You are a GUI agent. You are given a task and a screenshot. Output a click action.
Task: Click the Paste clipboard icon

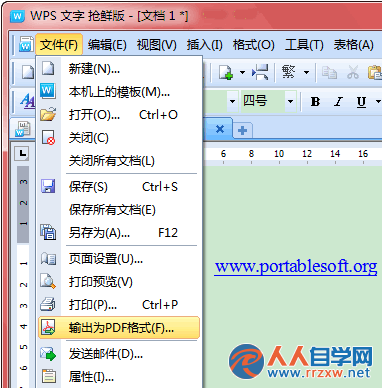[x=375, y=72]
